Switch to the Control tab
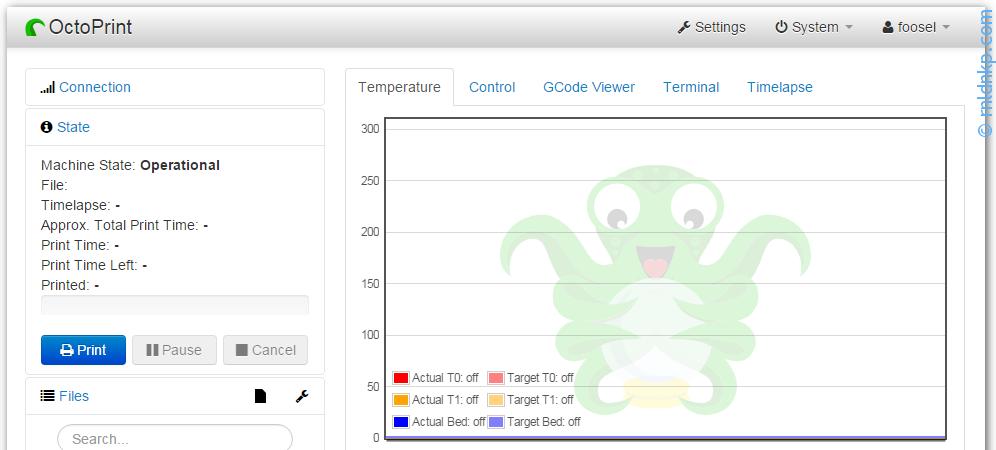The height and width of the screenshot is (450, 996). coord(492,87)
